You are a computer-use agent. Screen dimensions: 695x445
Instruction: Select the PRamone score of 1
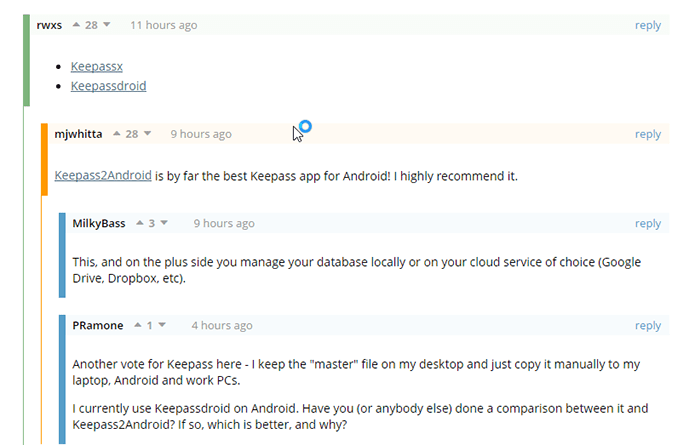pyautogui.click(x=150, y=325)
